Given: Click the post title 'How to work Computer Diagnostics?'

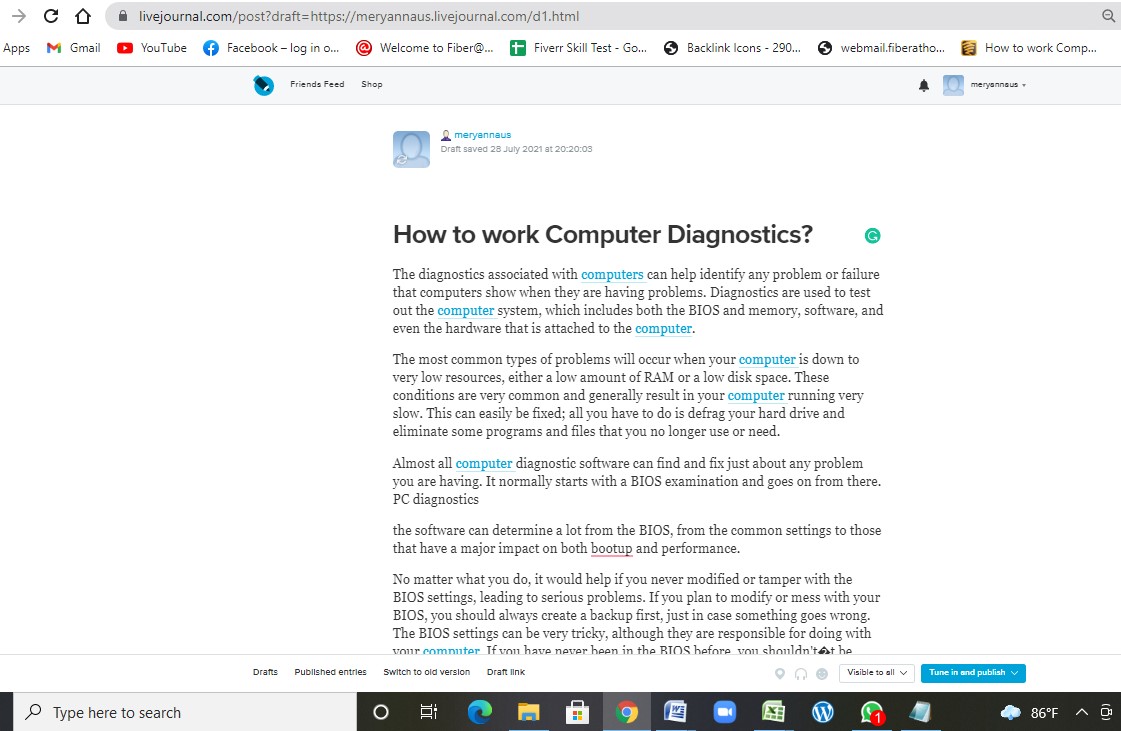Looking at the screenshot, I should coord(603,235).
